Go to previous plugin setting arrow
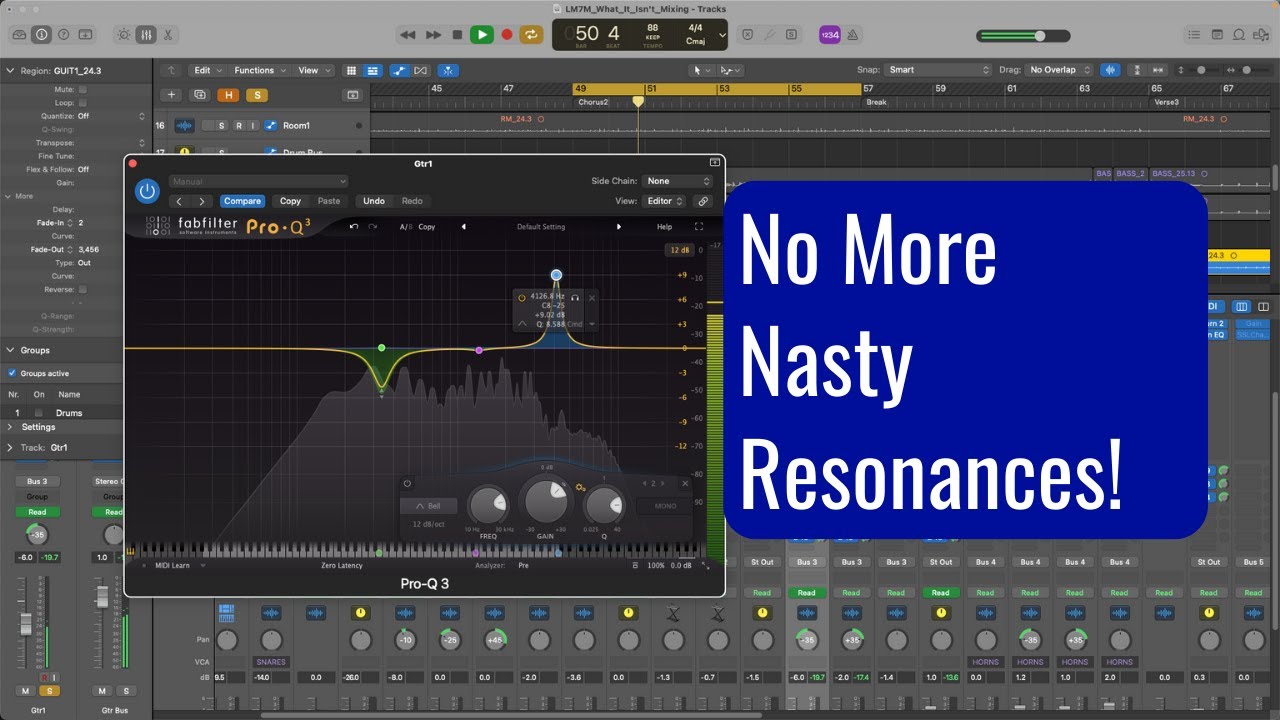This screenshot has height=720, width=1280. coord(179,201)
